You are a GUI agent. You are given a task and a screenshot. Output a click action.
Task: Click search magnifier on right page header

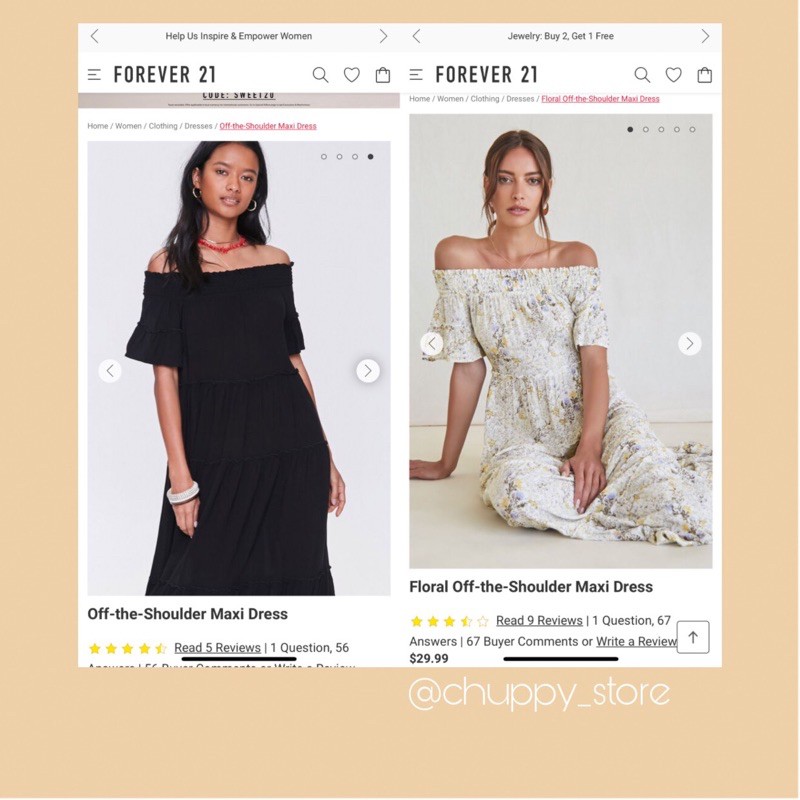642,75
